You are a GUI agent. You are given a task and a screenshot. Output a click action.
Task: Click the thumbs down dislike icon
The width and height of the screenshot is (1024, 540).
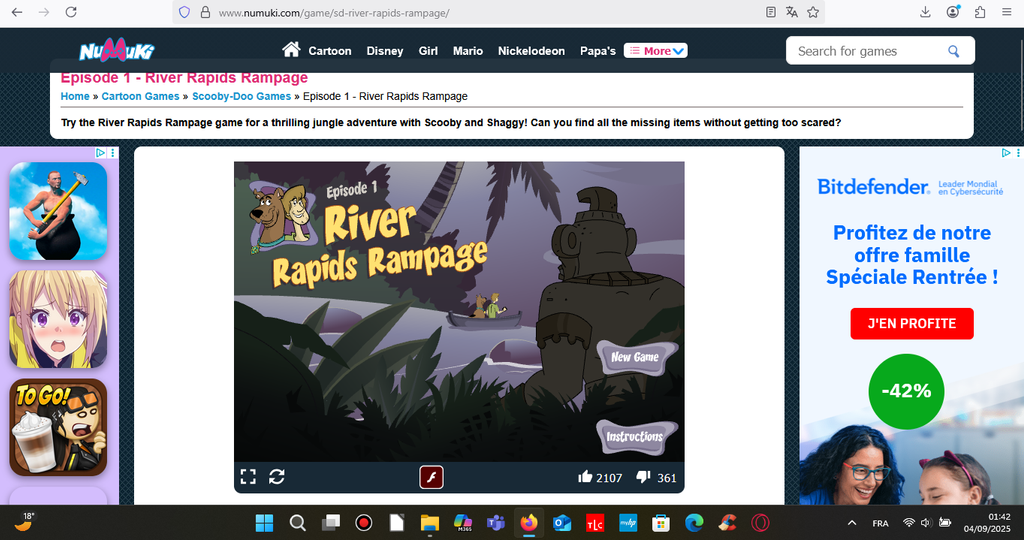pyautogui.click(x=644, y=477)
